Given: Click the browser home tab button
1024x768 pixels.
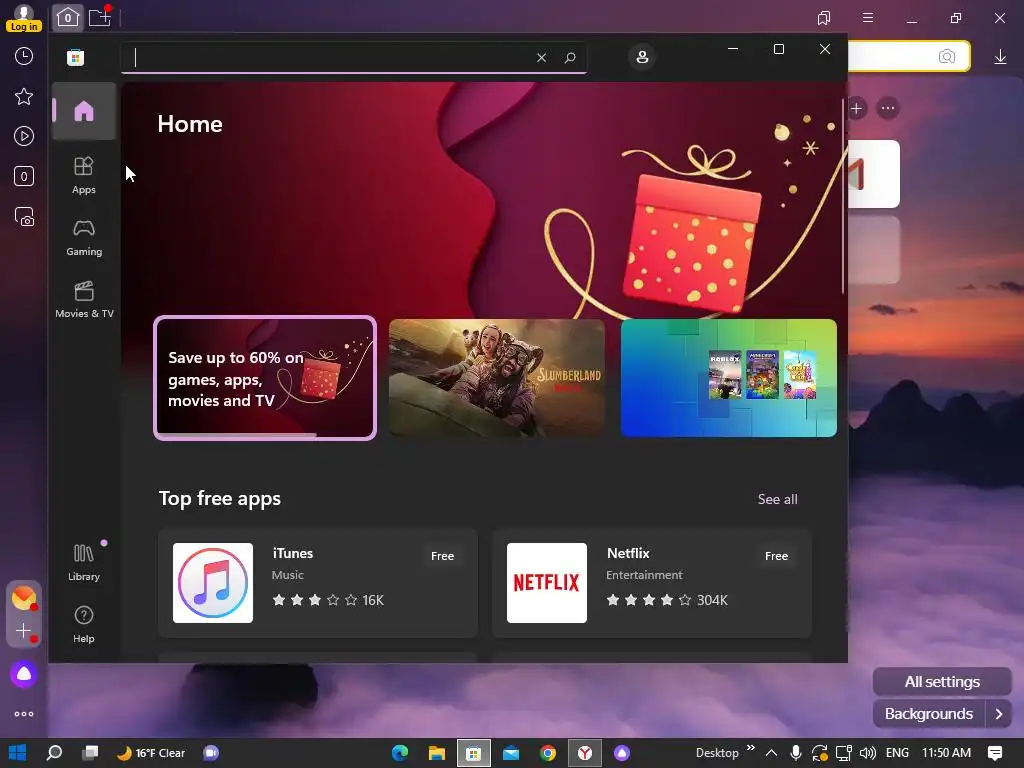Looking at the screenshot, I should pyautogui.click(x=68, y=18).
